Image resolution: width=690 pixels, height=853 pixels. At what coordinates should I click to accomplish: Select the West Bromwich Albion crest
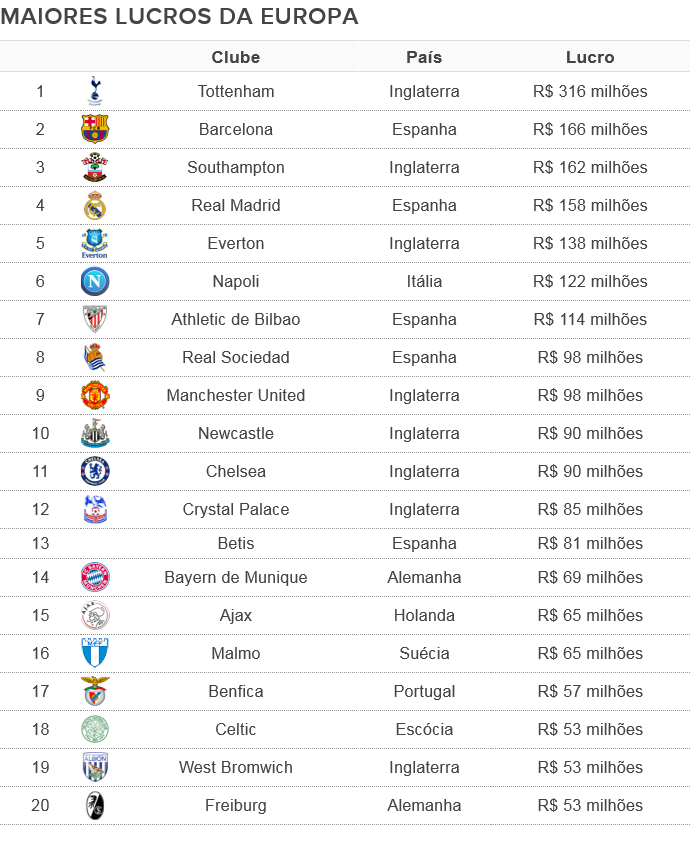click(x=95, y=767)
